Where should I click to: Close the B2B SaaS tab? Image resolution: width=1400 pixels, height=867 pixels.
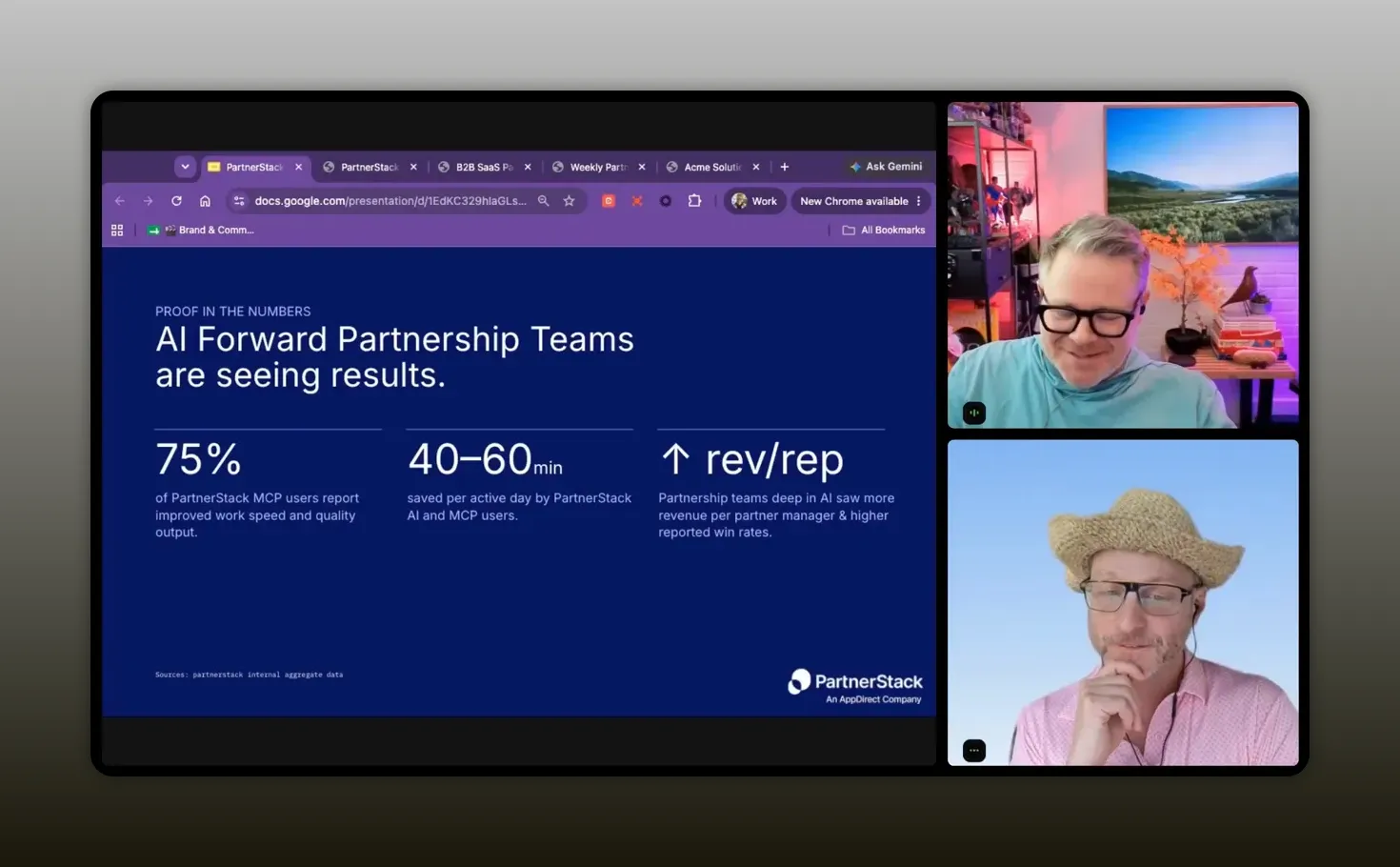[x=528, y=167]
